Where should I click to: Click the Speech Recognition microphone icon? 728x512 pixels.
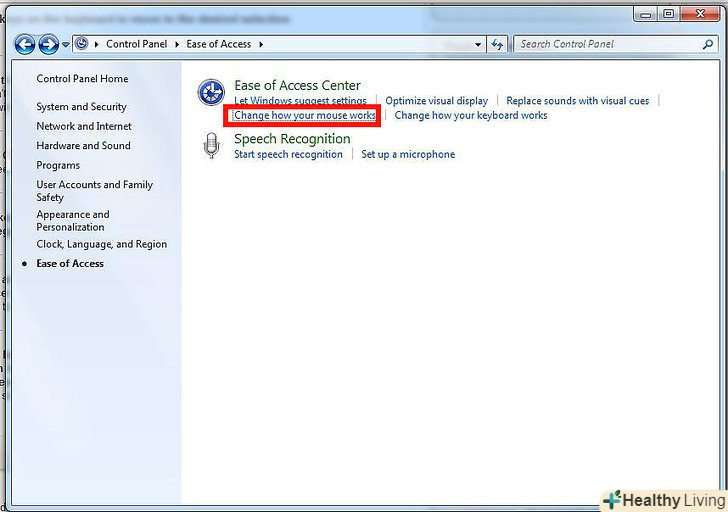pyautogui.click(x=211, y=145)
